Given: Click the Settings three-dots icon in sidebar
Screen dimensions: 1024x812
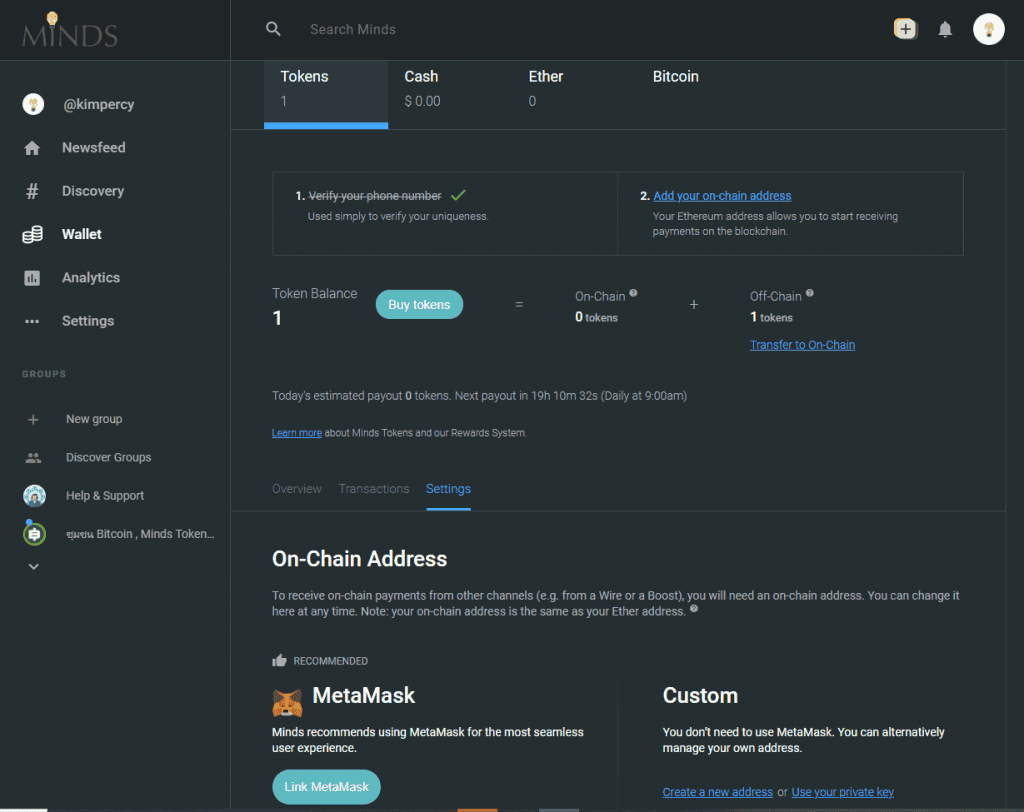Looking at the screenshot, I should [32, 321].
